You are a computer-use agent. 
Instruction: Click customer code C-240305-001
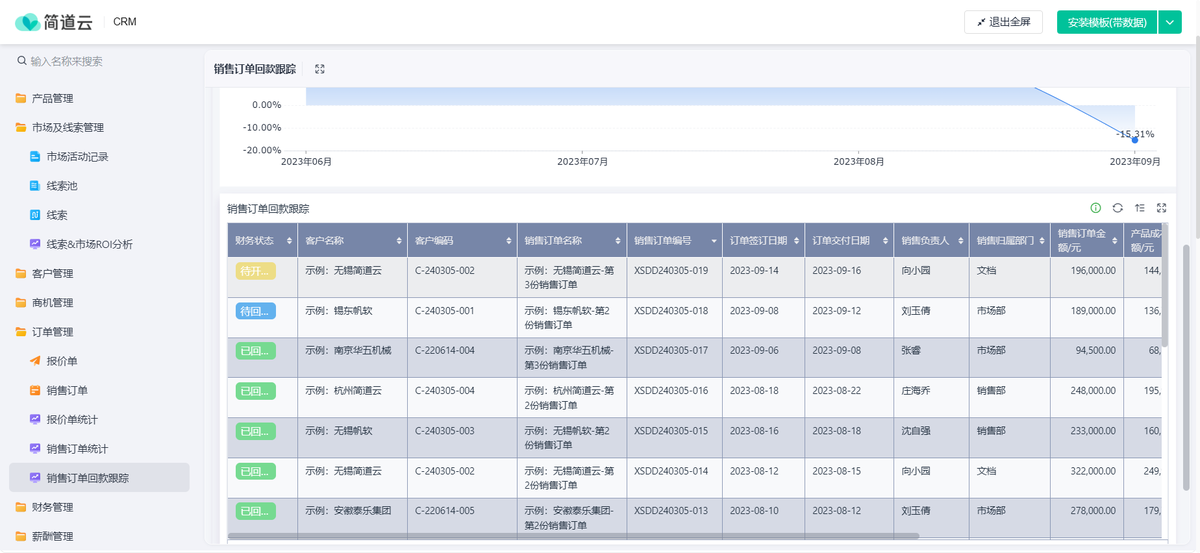tap(444, 311)
